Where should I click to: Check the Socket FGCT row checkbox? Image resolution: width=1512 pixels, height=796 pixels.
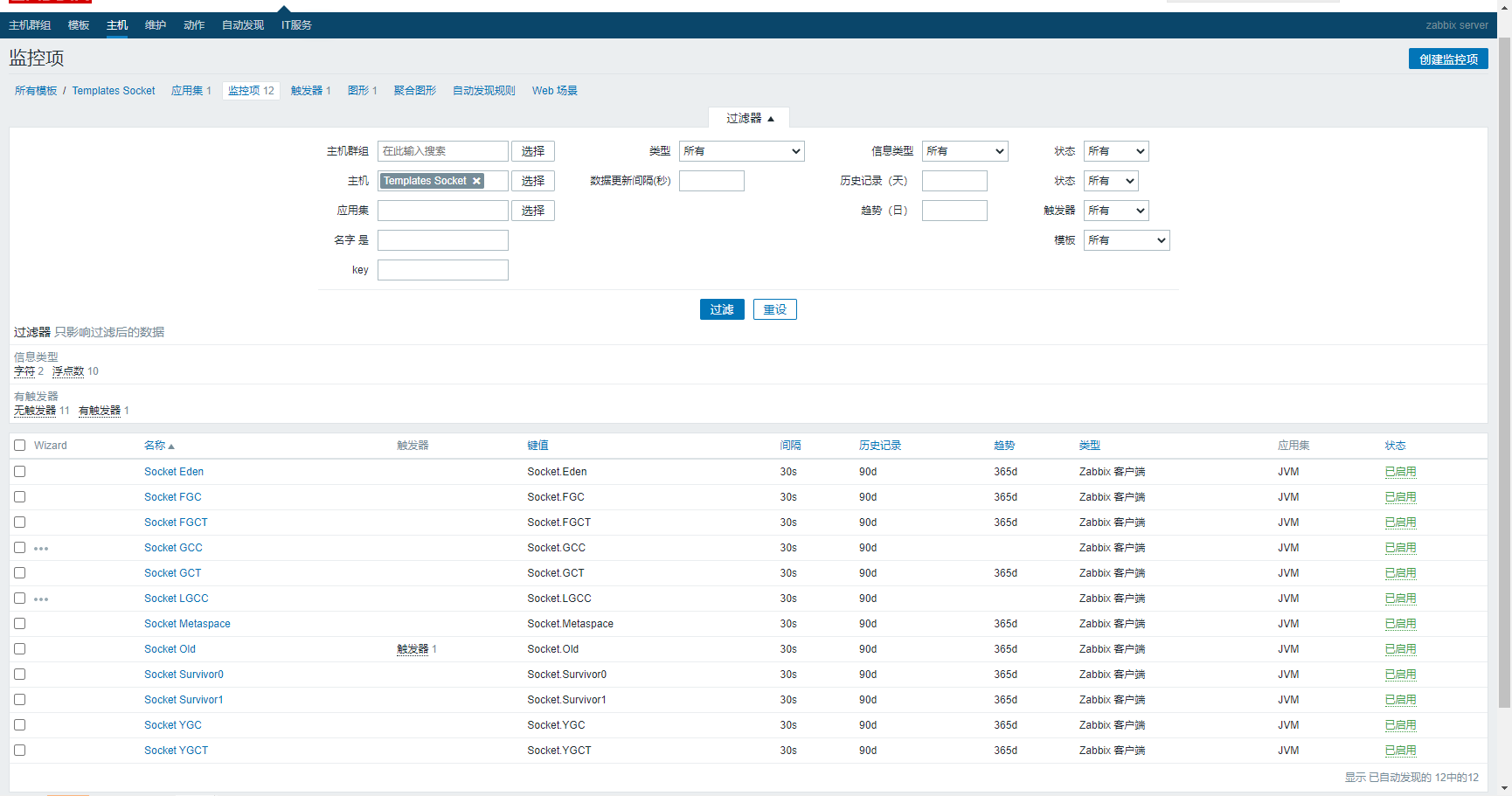point(20,523)
